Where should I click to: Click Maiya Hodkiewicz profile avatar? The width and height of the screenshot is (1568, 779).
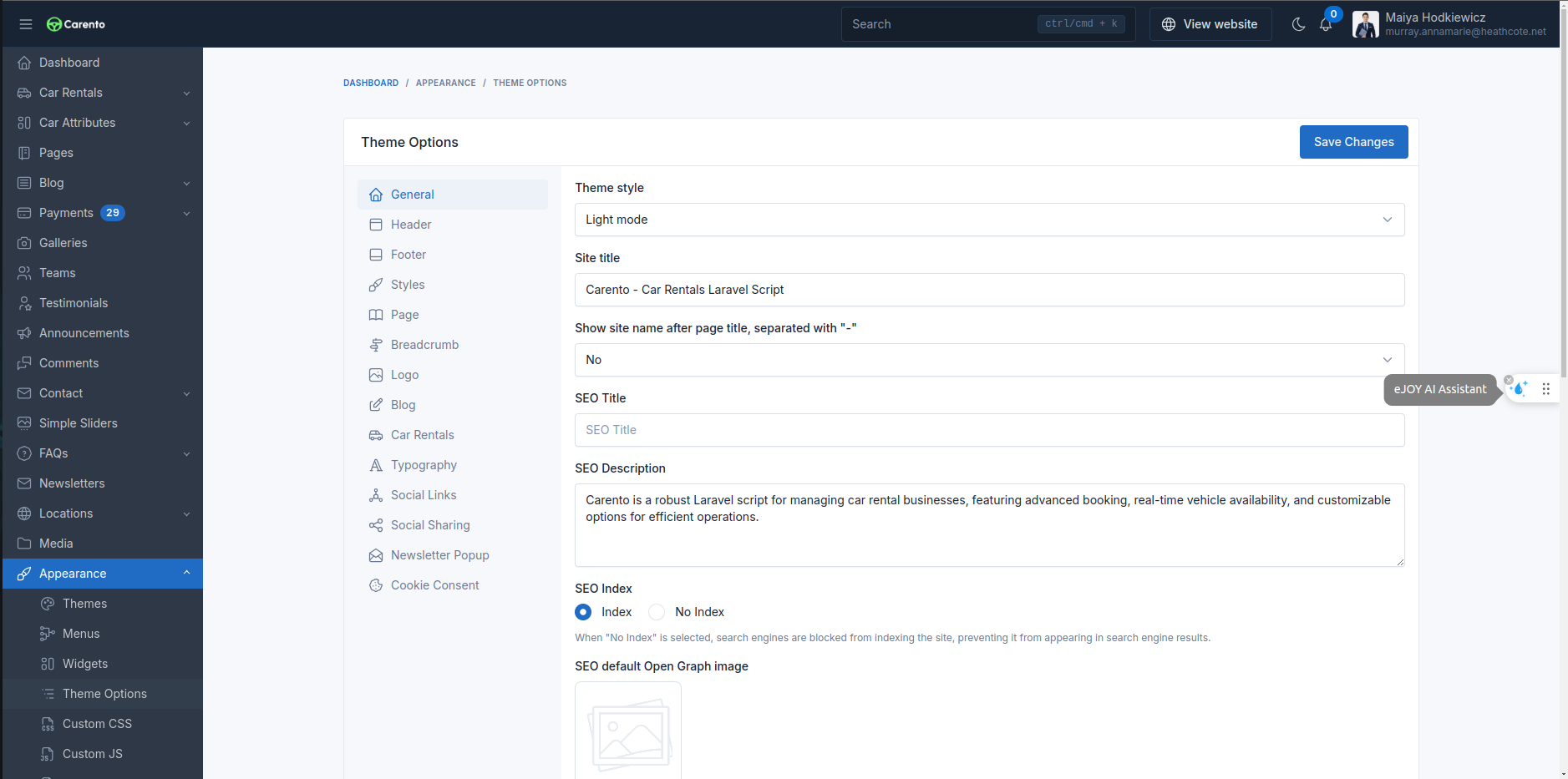pyautogui.click(x=1366, y=24)
